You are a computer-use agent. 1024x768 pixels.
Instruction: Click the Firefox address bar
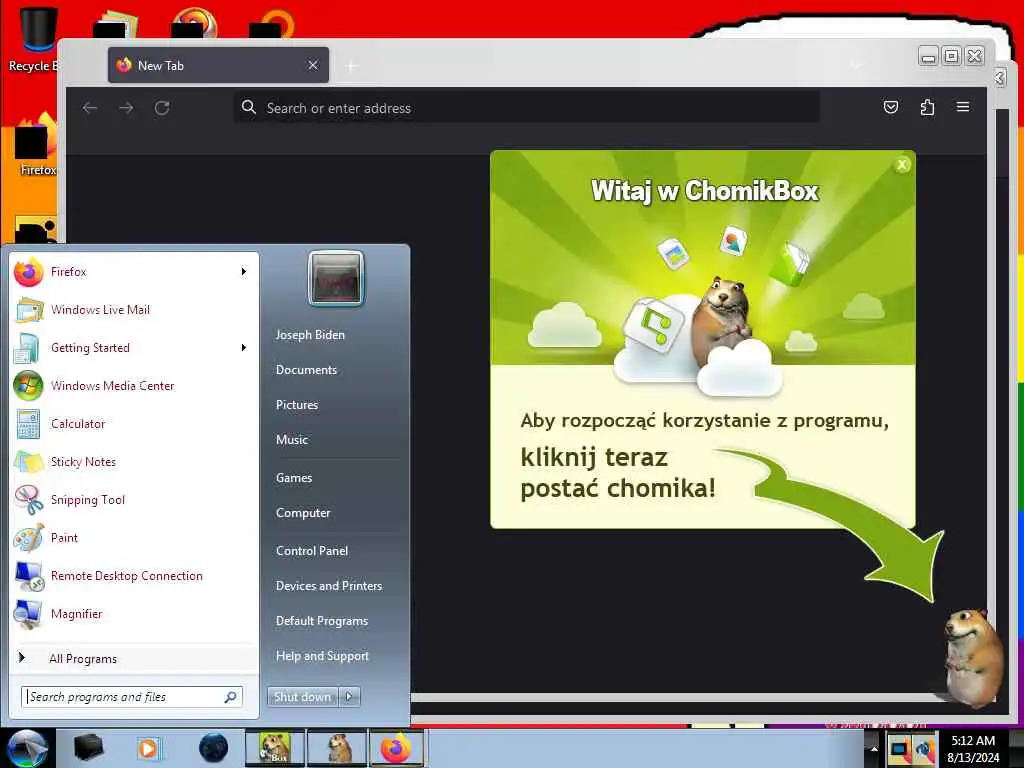[x=526, y=108]
